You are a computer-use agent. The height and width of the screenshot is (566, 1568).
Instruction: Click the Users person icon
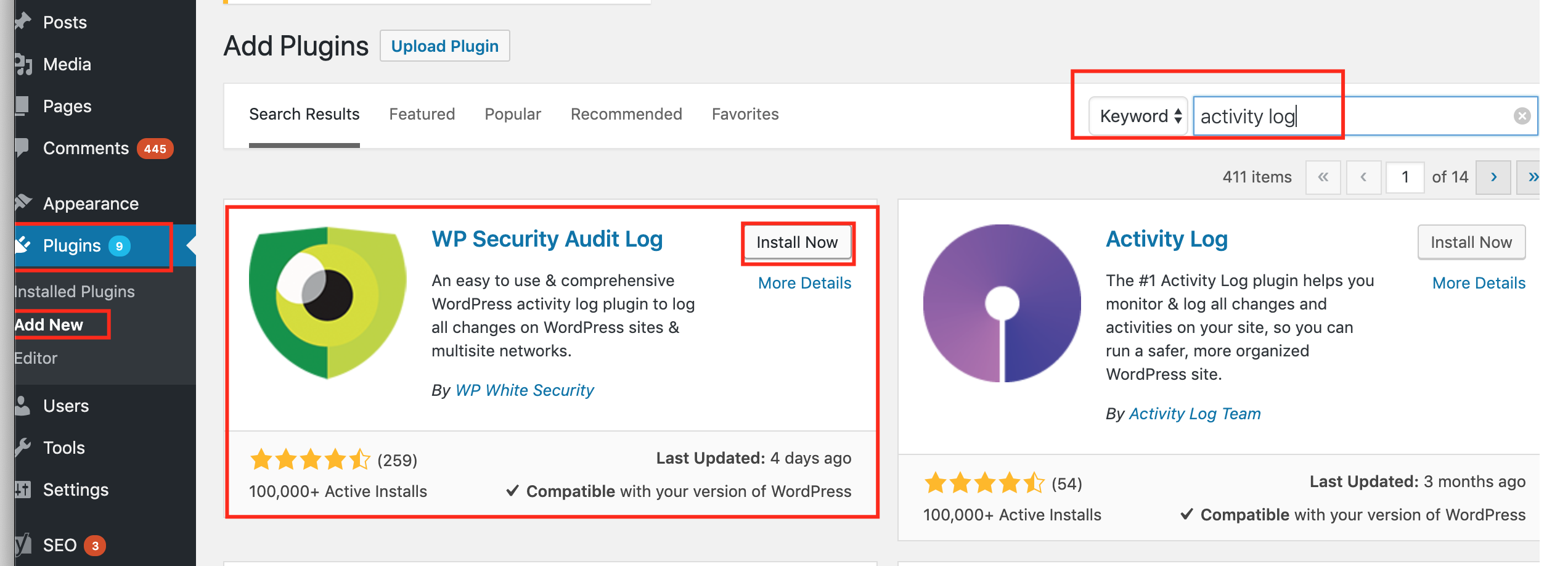tap(22, 406)
